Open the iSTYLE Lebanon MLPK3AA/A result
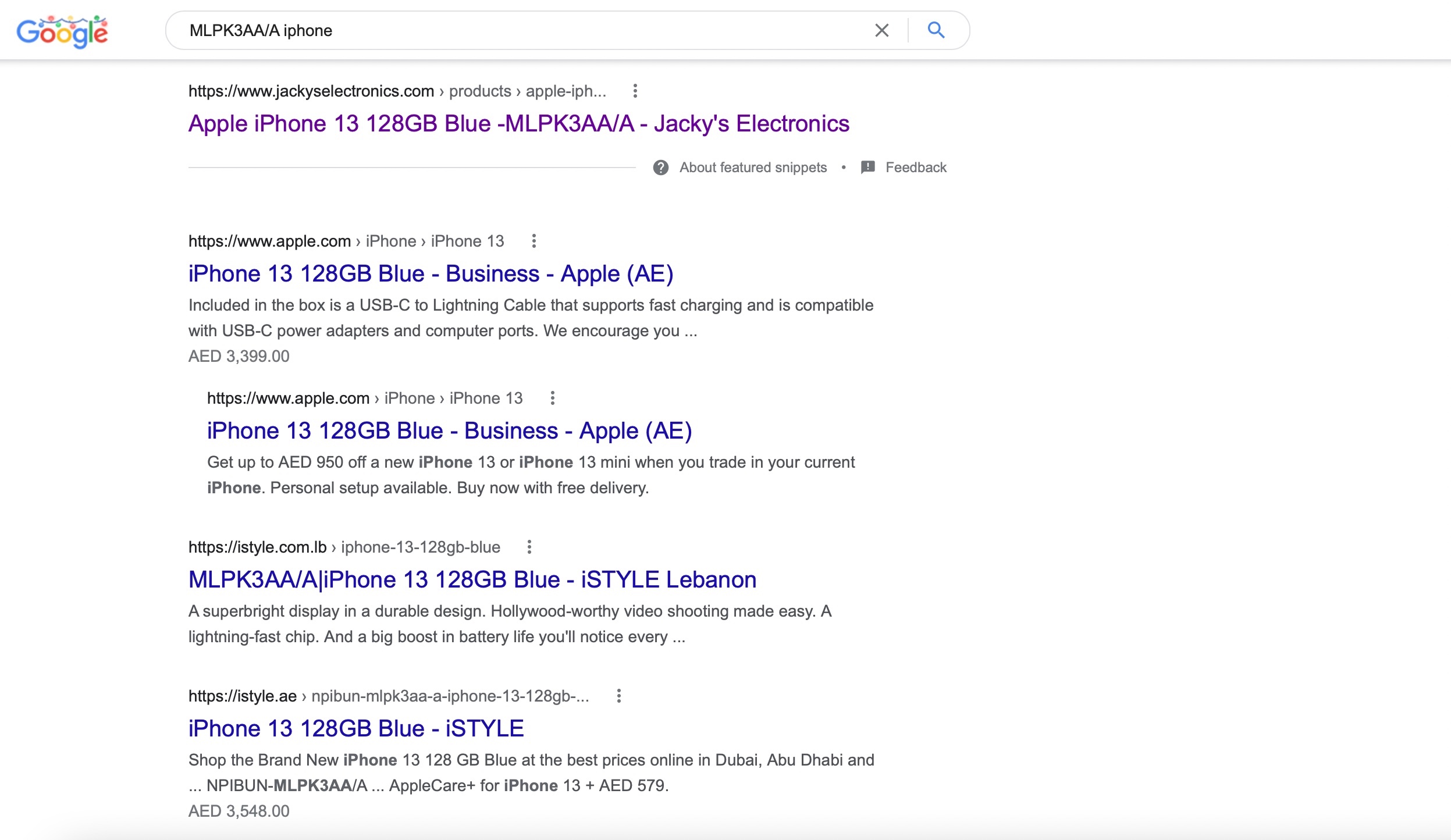The width and height of the screenshot is (1451, 840). [472, 580]
